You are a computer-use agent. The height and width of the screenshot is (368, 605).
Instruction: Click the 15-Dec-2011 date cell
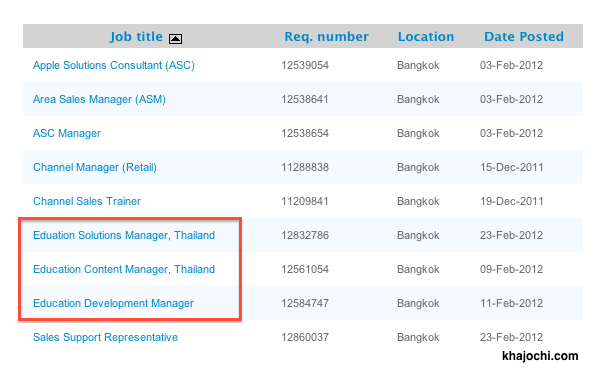512,167
